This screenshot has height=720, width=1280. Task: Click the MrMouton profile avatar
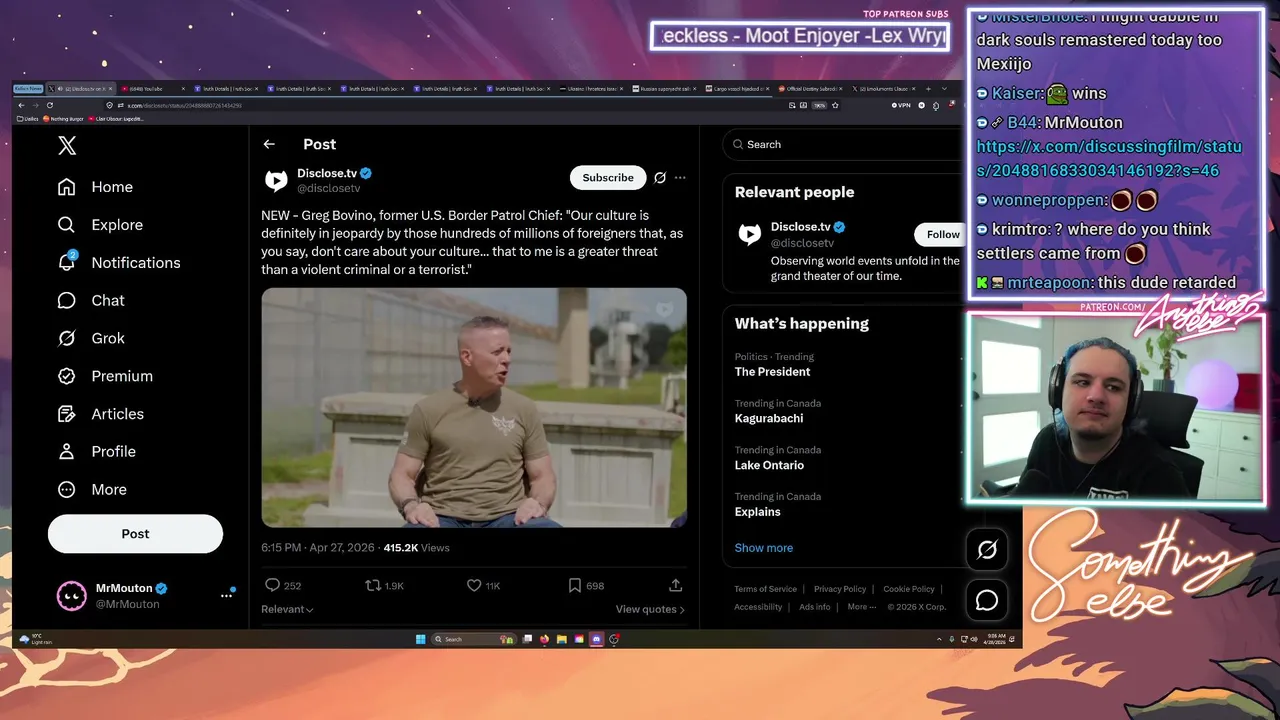tap(71, 596)
